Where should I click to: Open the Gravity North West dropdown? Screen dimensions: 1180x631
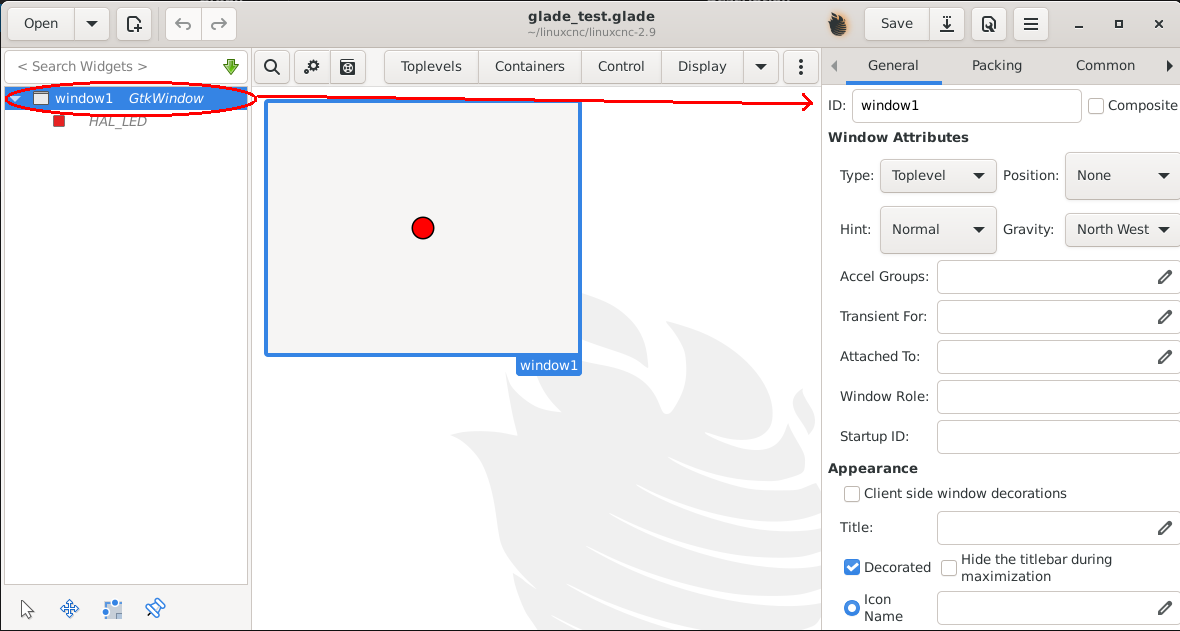pos(1123,230)
